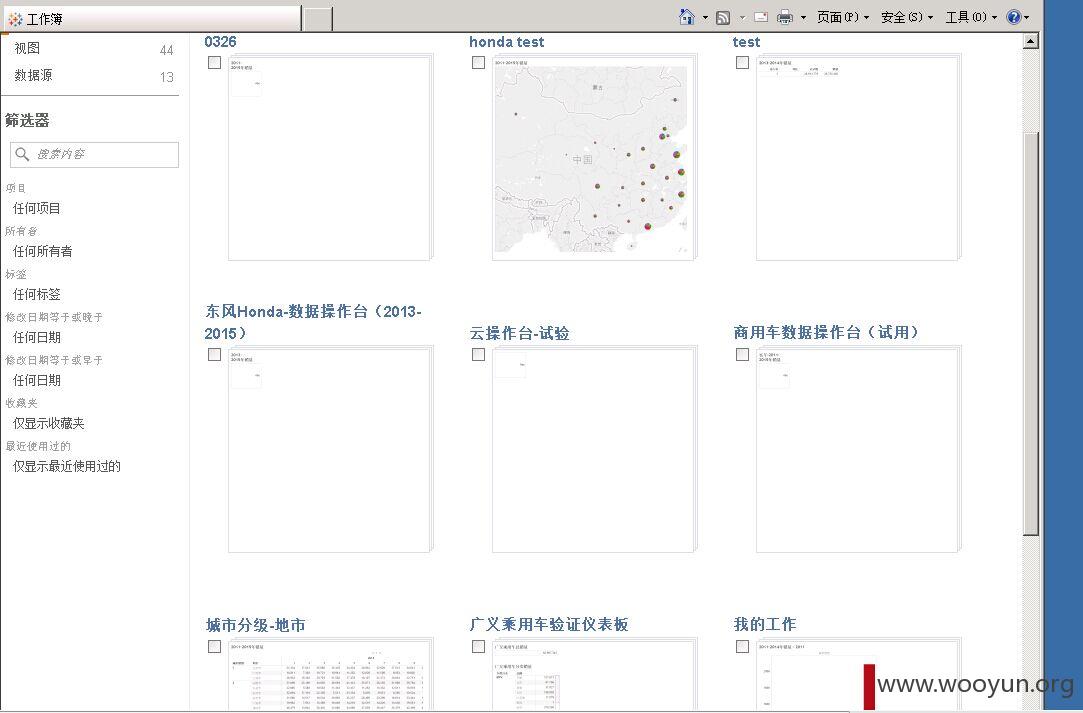This screenshot has height=713, width=1083.
Task: Open the 云操作台-试验 workbook link
Action: (519, 333)
